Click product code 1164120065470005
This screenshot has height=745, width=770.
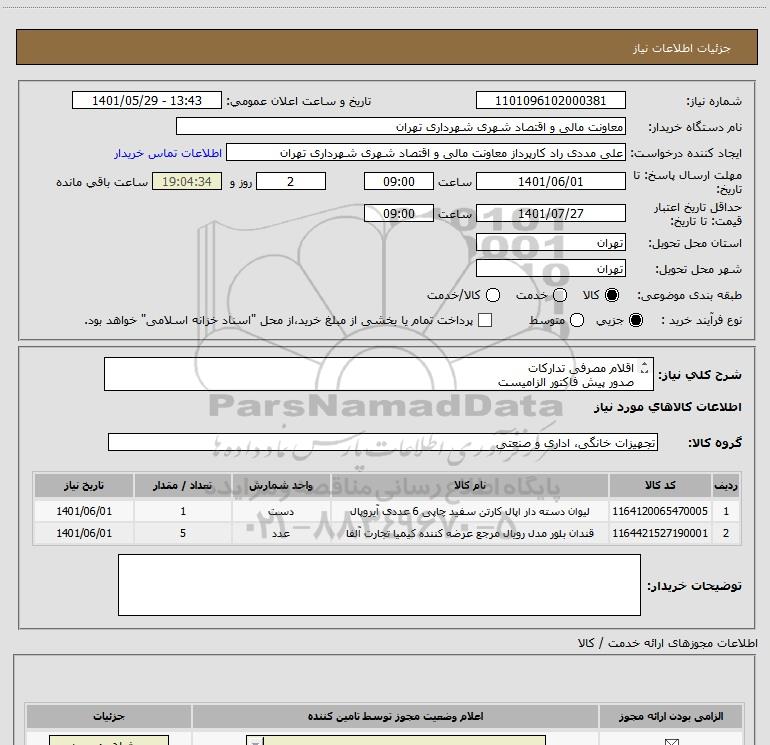pos(660,511)
